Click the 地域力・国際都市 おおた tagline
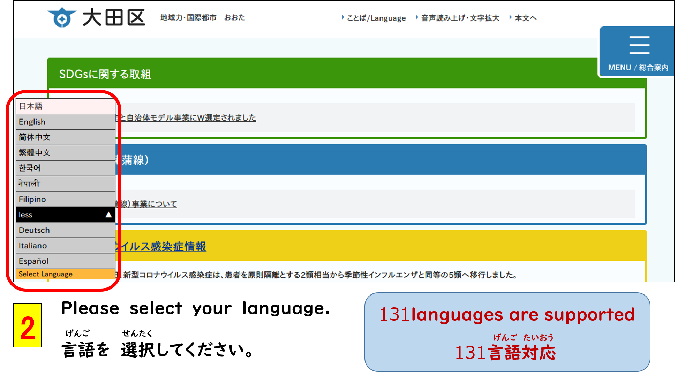Viewport: 700px width, 376px height. [202, 18]
